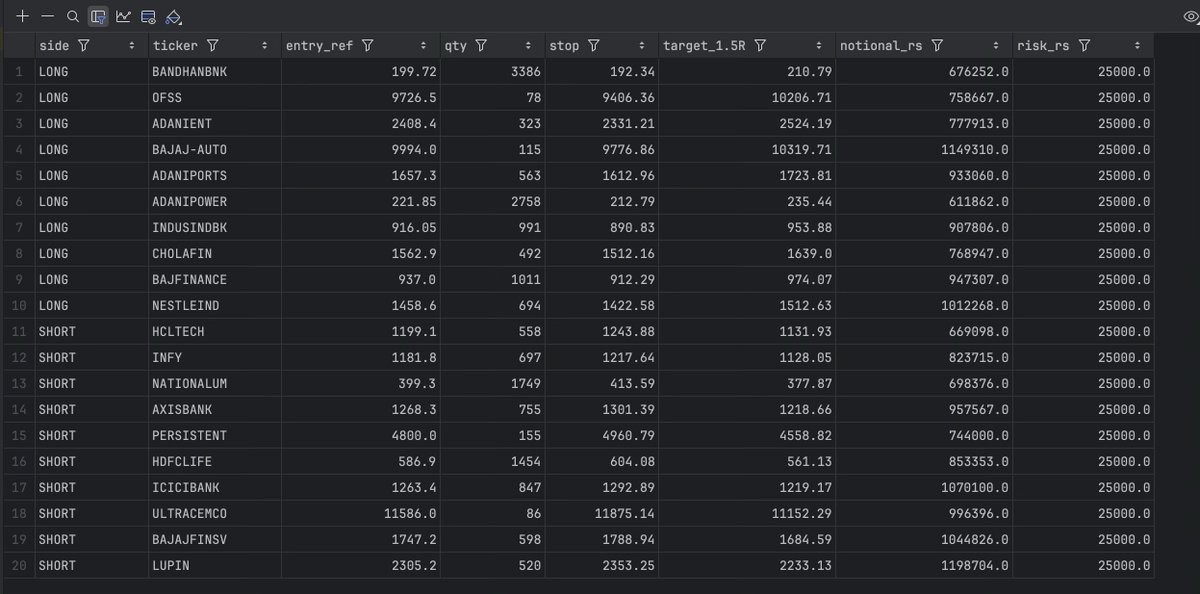Screen dimensions: 1200x594
Task: Click the BANDHANBNK ticker cell
Action: click(213, 72)
